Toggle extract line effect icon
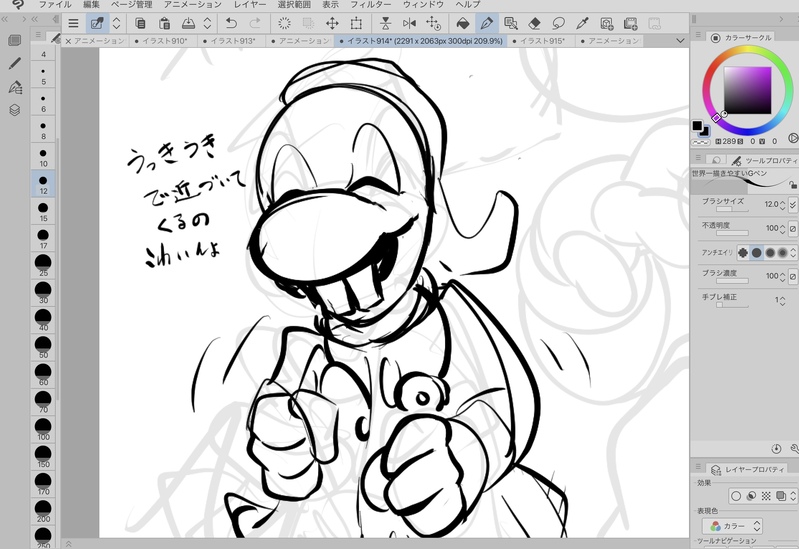The height and width of the screenshot is (549, 799). pos(751,495)
